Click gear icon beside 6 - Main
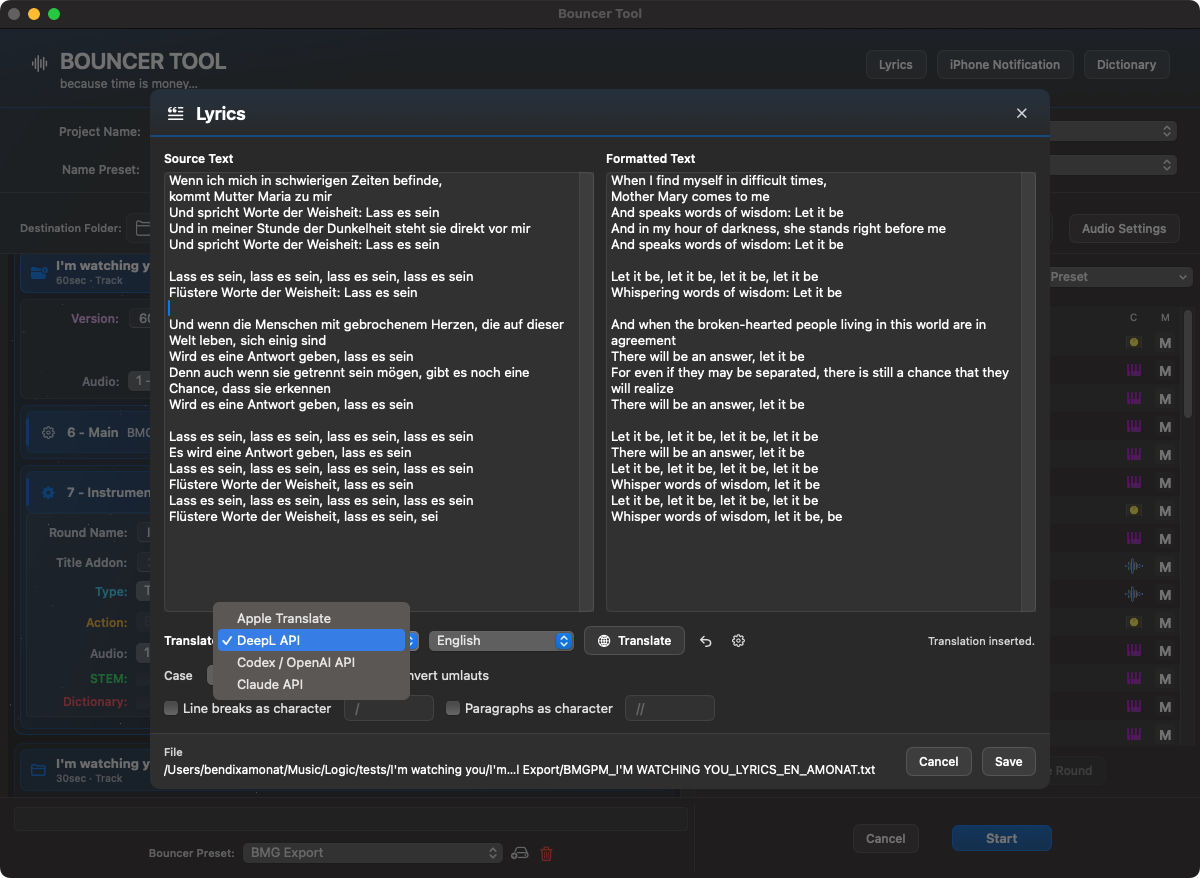1200x878 pixels. (48, 433)
